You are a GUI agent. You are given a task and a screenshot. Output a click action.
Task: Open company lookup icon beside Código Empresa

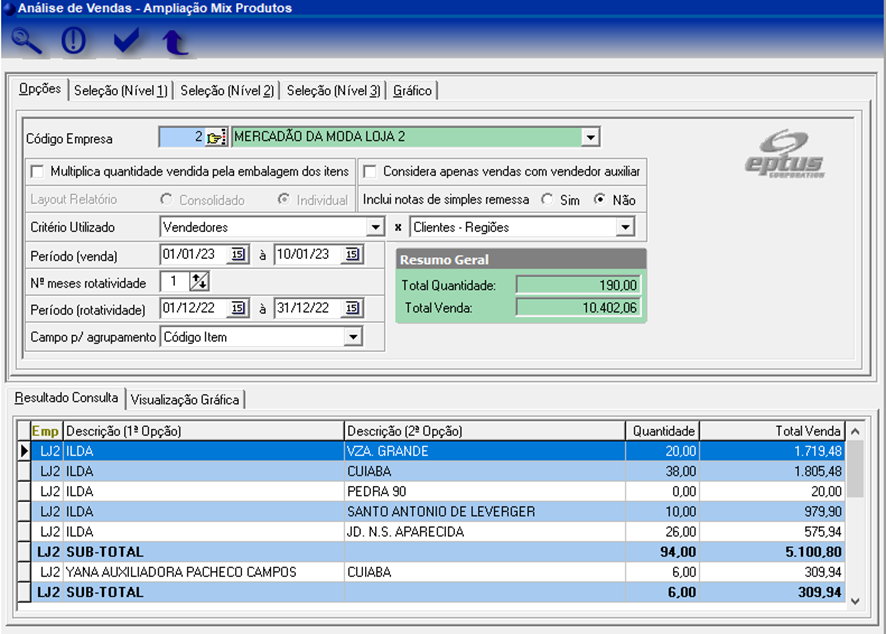[217, 137]
